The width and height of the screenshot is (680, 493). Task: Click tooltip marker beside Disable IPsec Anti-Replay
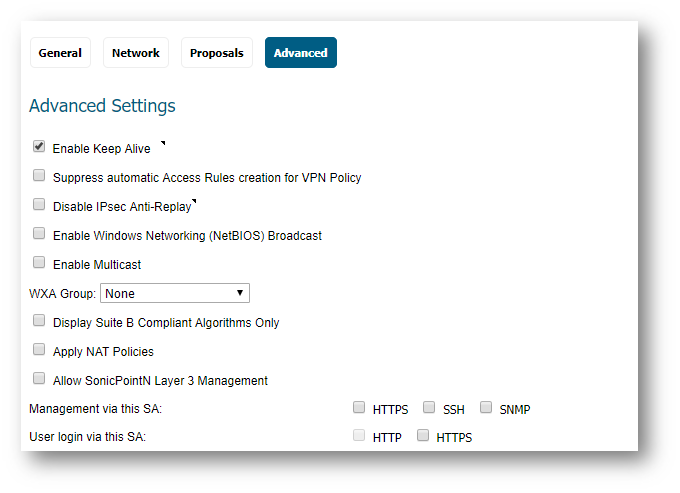point(194,201)
